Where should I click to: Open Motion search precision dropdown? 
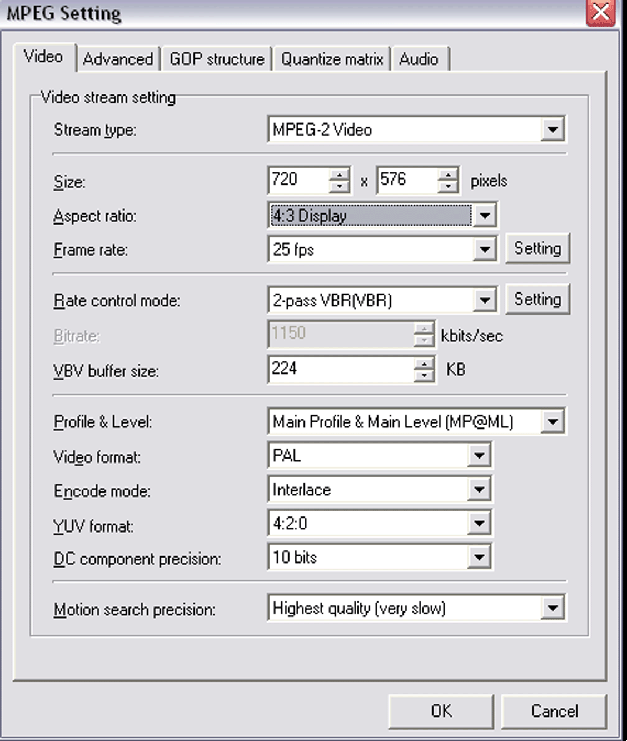(552, 607)
